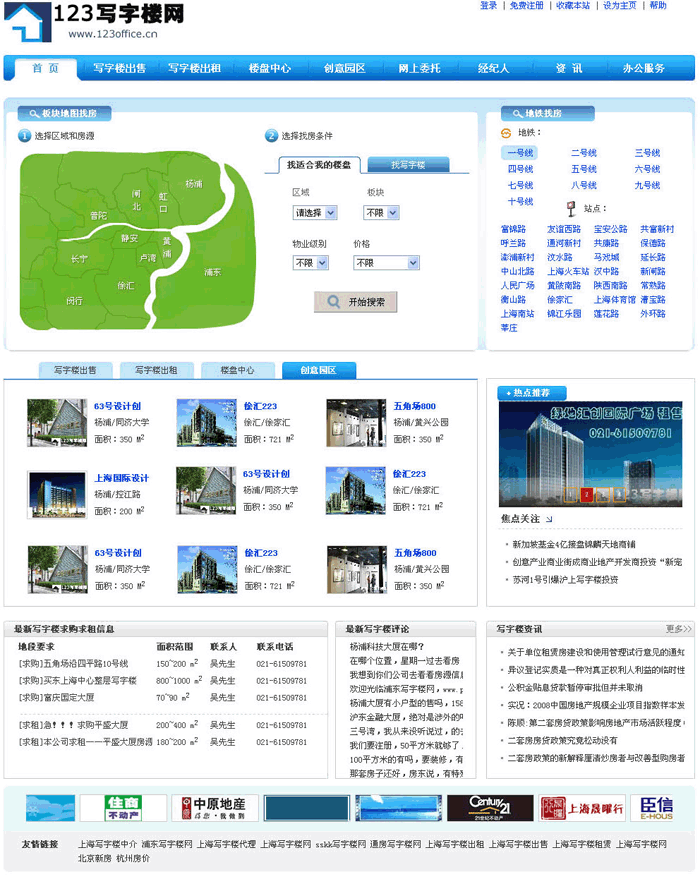Click the 臣信 E-HOUS partner logo
This screenshot has width=700, height=879.
point(657,808)
